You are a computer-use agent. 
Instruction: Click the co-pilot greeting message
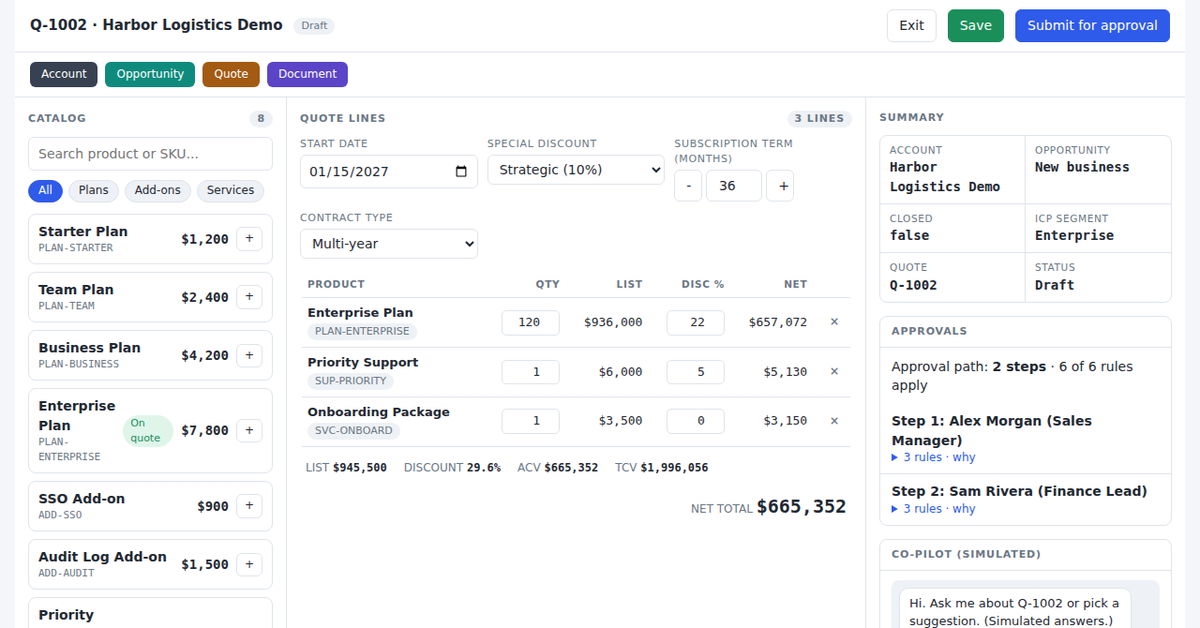[1015, 611]
